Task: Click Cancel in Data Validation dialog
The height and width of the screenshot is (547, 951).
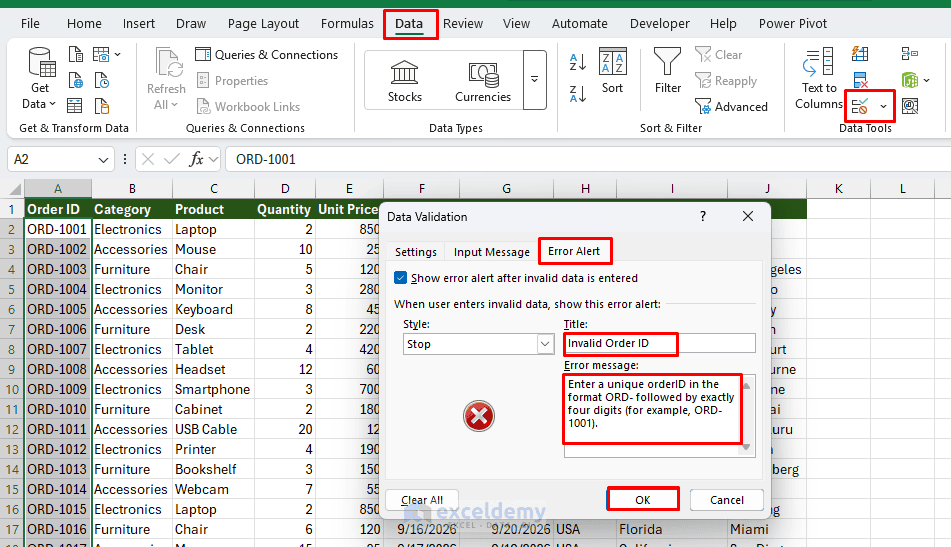Action: [x=727, y=500]
